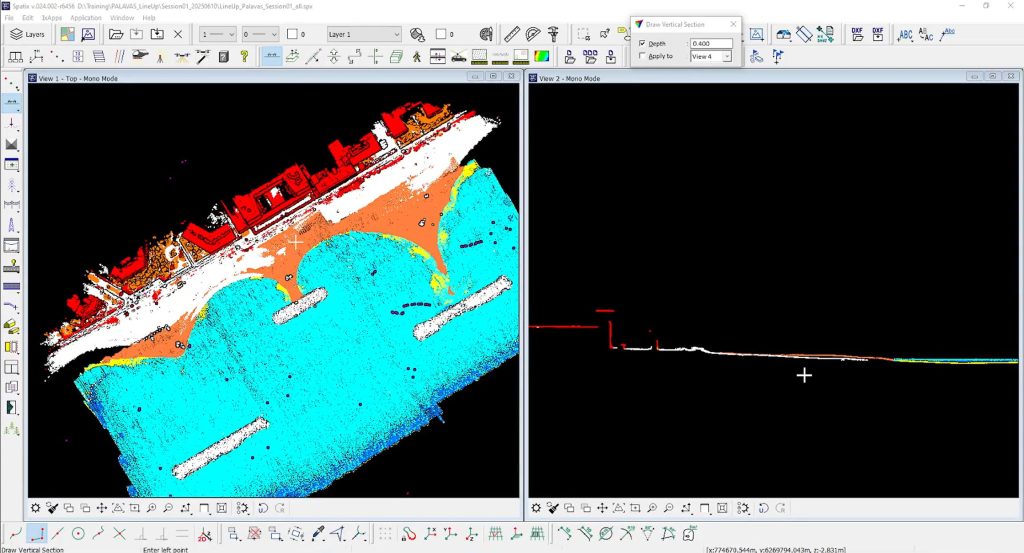Click View 1 zoom out magnifier
Screen dimensions: 1024x553
[168, 508]
